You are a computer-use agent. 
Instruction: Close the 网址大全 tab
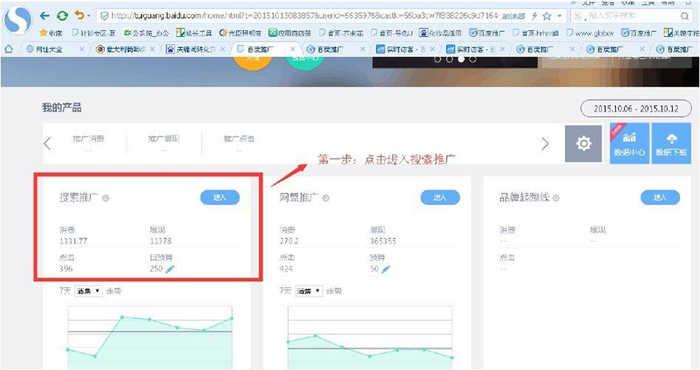[82, 49]
